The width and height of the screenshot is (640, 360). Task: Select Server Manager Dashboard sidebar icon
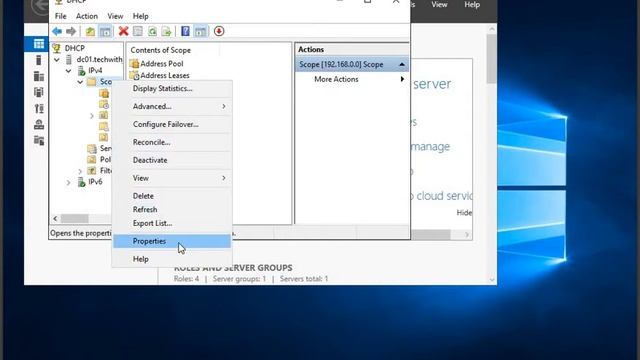[39, 44]
